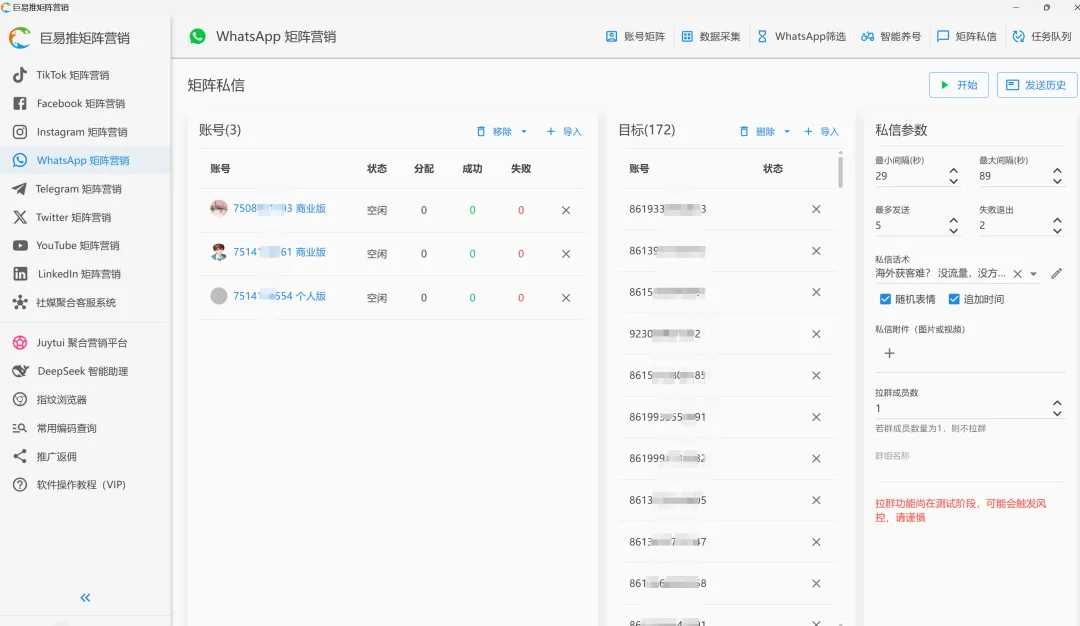
Task: Clear the selected 私信话术 with X
Action: (x=1017, y=274)
